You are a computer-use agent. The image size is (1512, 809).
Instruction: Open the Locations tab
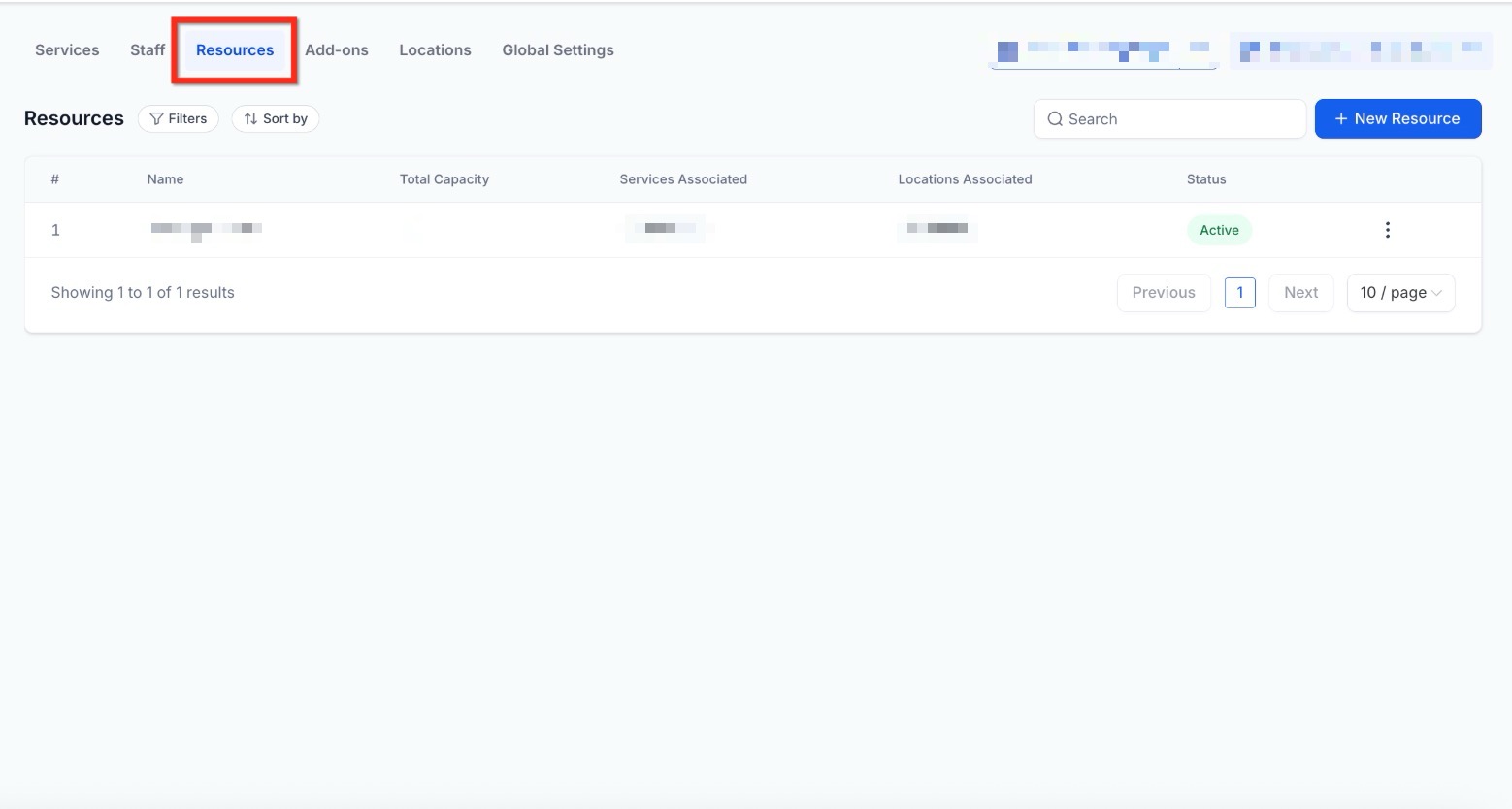pyautogui.click(x=435, y=50)
